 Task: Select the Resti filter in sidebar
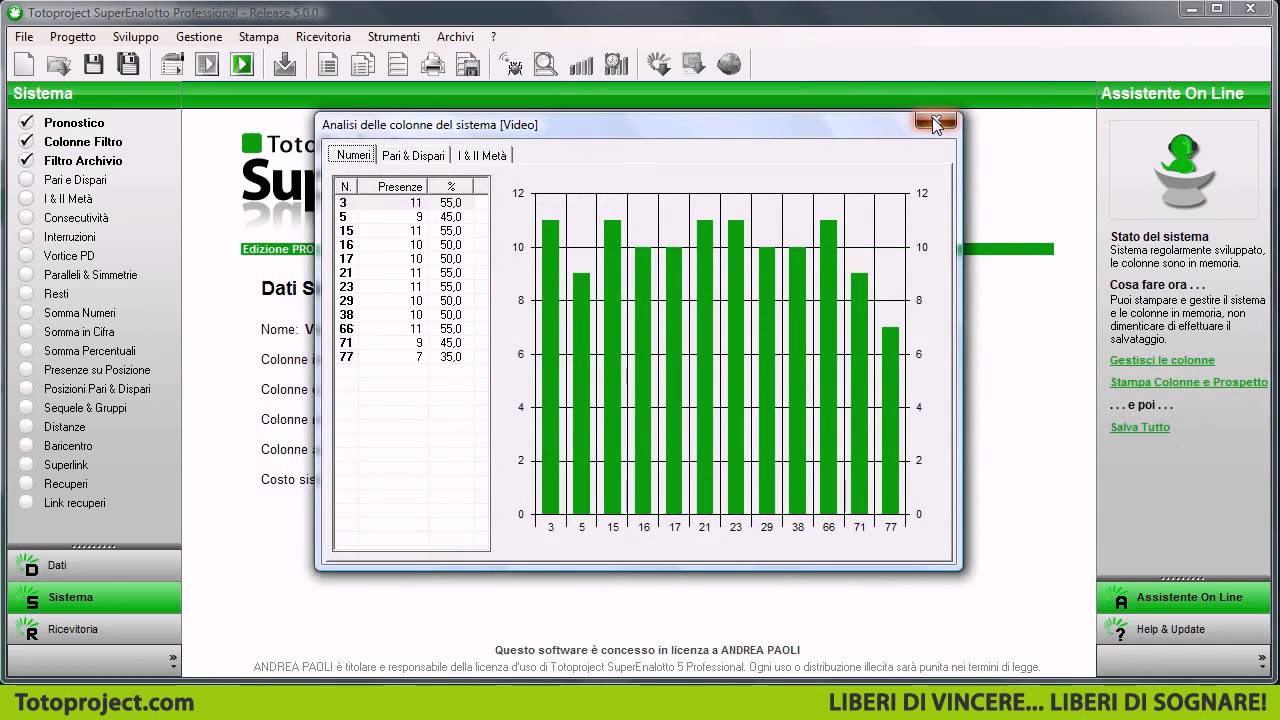[56, 294]
